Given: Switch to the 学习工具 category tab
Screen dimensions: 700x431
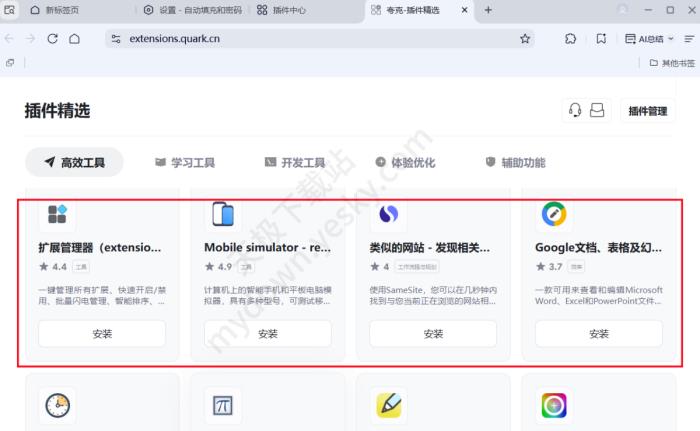Looking at the screenshot, I should point(185,162).
